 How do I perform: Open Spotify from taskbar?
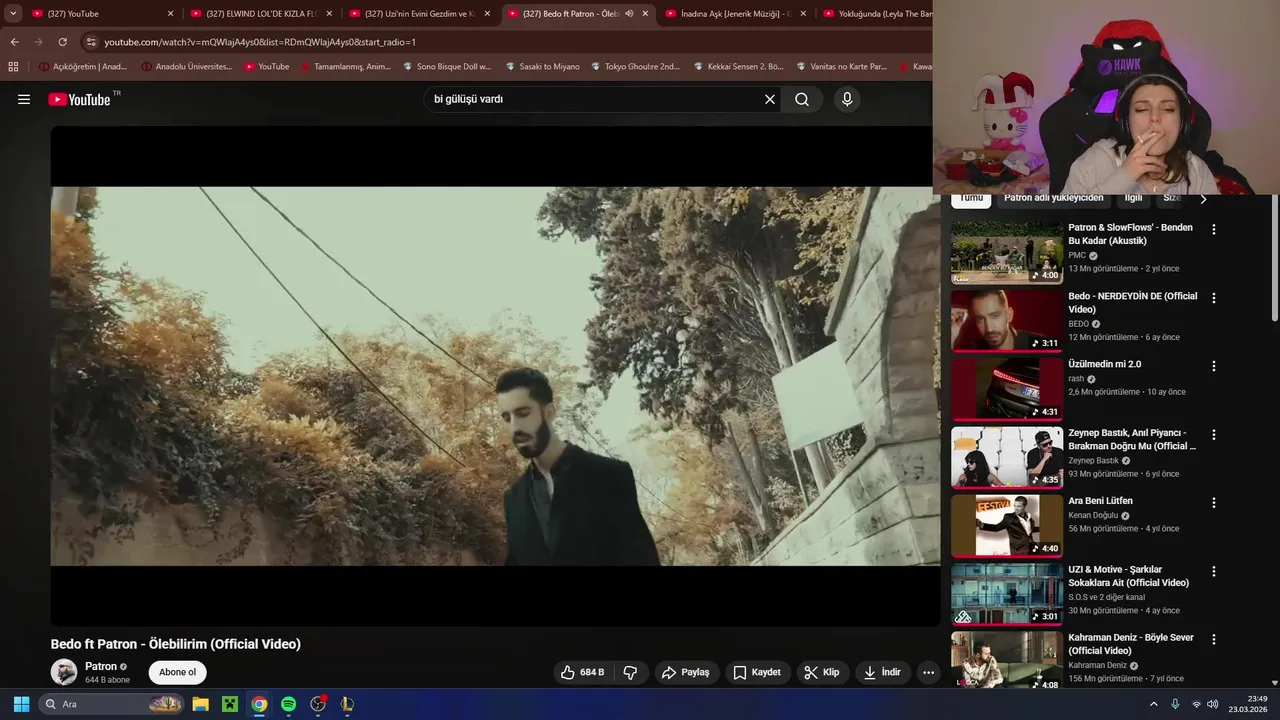[288, 704]
